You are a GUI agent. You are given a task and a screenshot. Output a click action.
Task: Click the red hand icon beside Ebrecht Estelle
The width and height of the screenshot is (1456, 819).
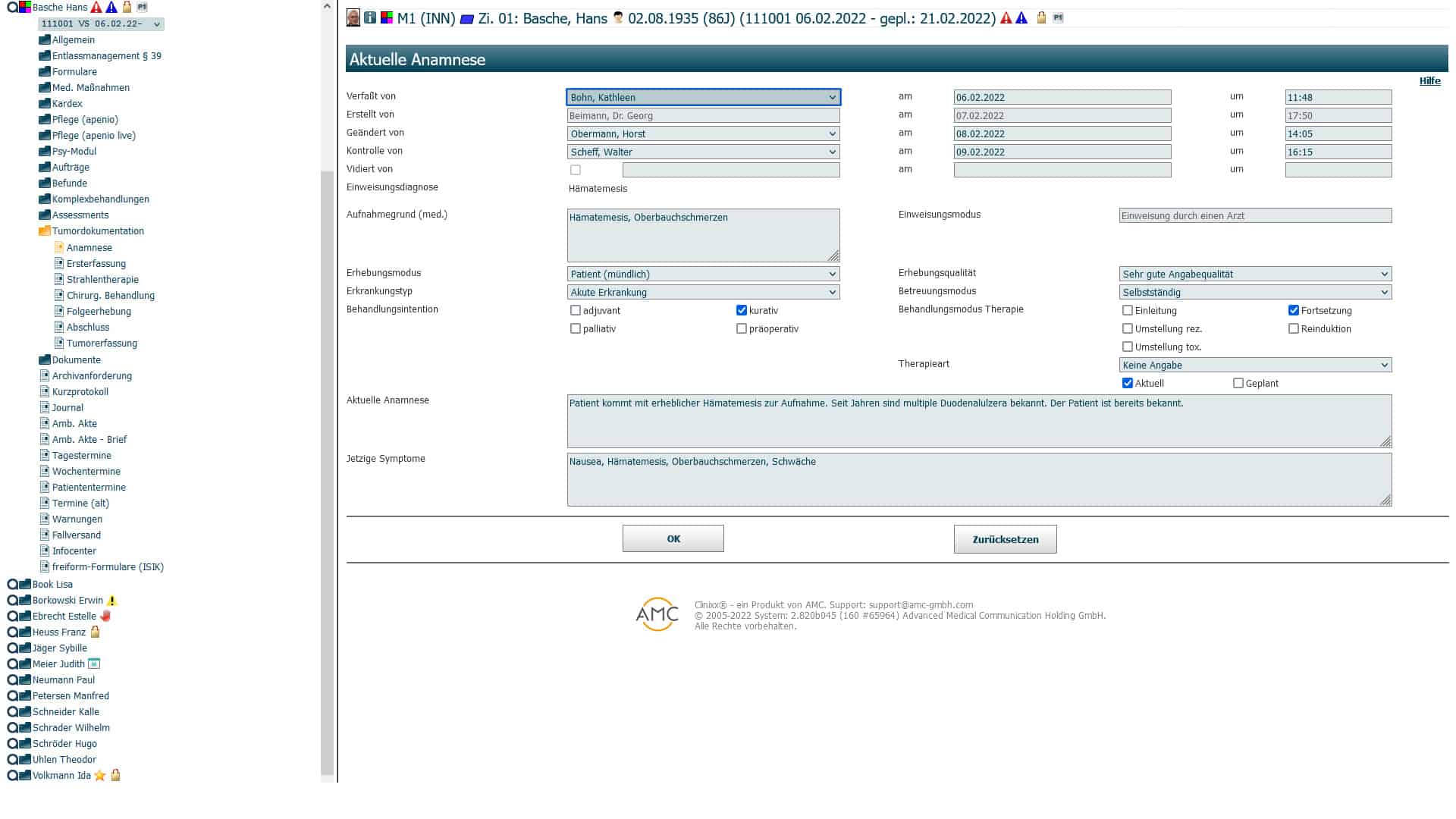click(105, 617)
